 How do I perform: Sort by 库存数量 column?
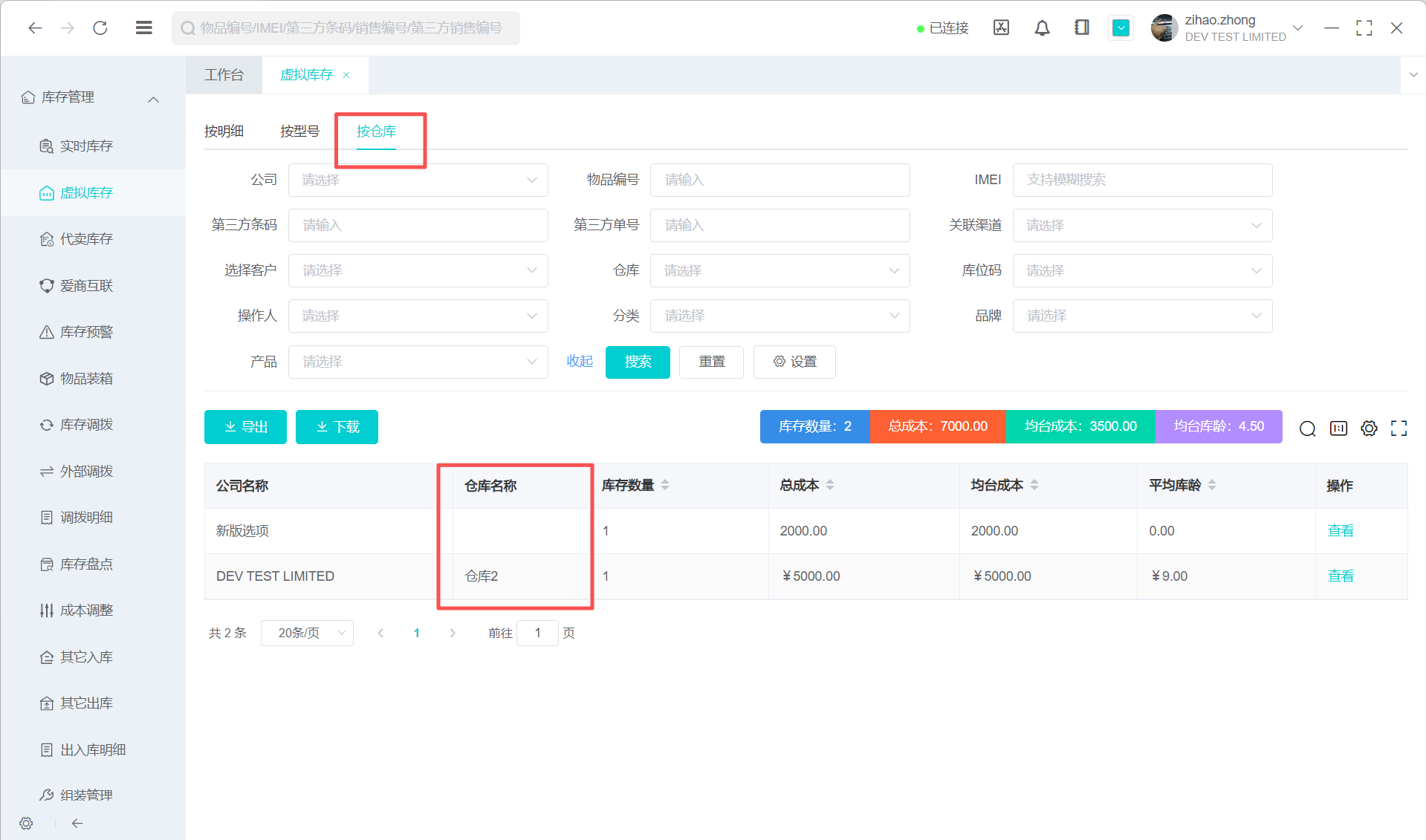click(x=665, y=485)
